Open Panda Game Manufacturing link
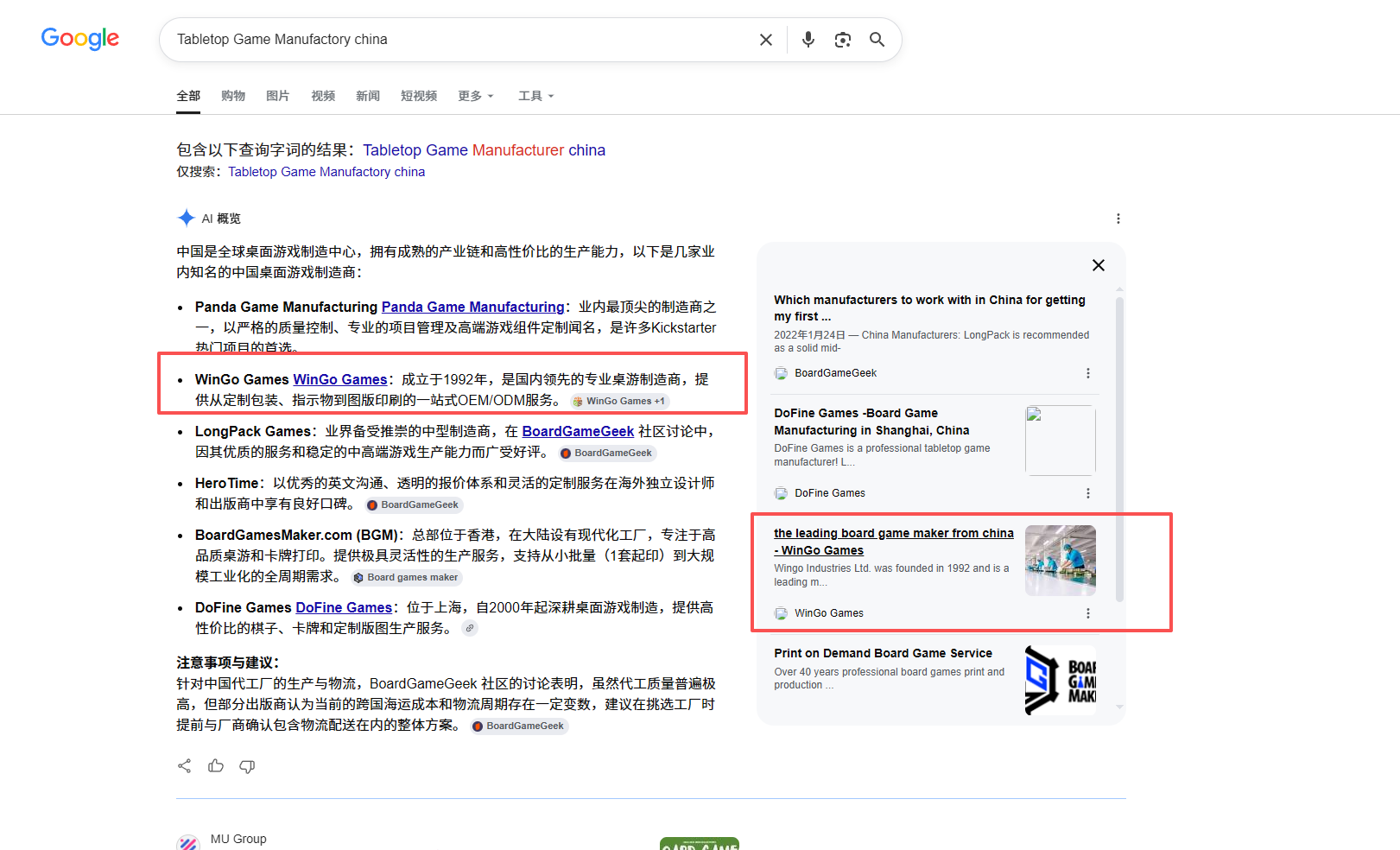 click(x=472, y=307)
